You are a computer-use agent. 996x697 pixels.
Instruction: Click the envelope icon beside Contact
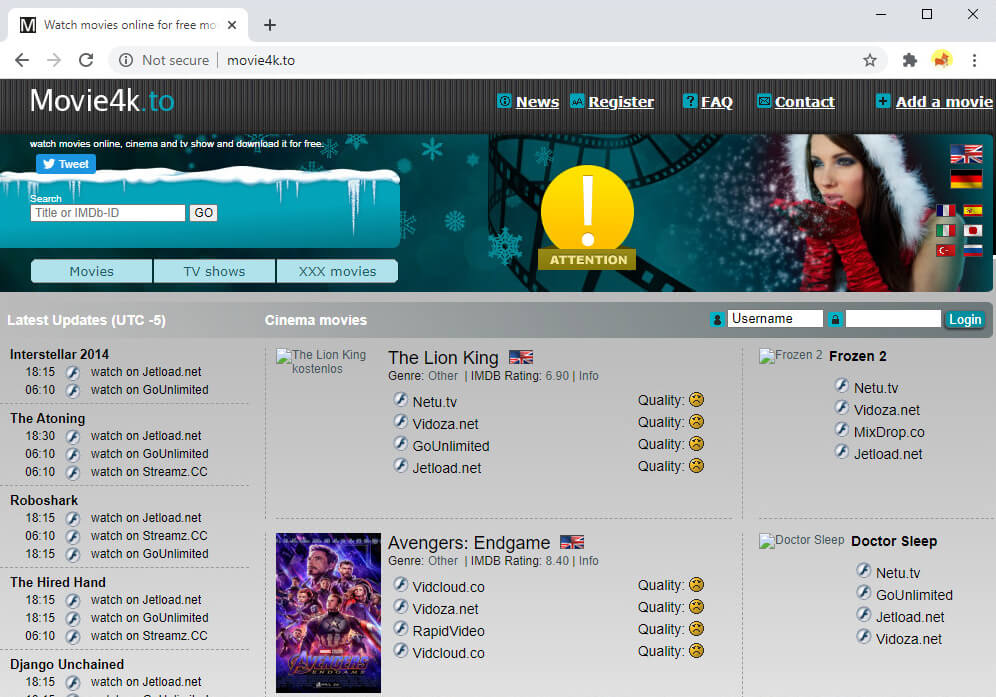764,101
